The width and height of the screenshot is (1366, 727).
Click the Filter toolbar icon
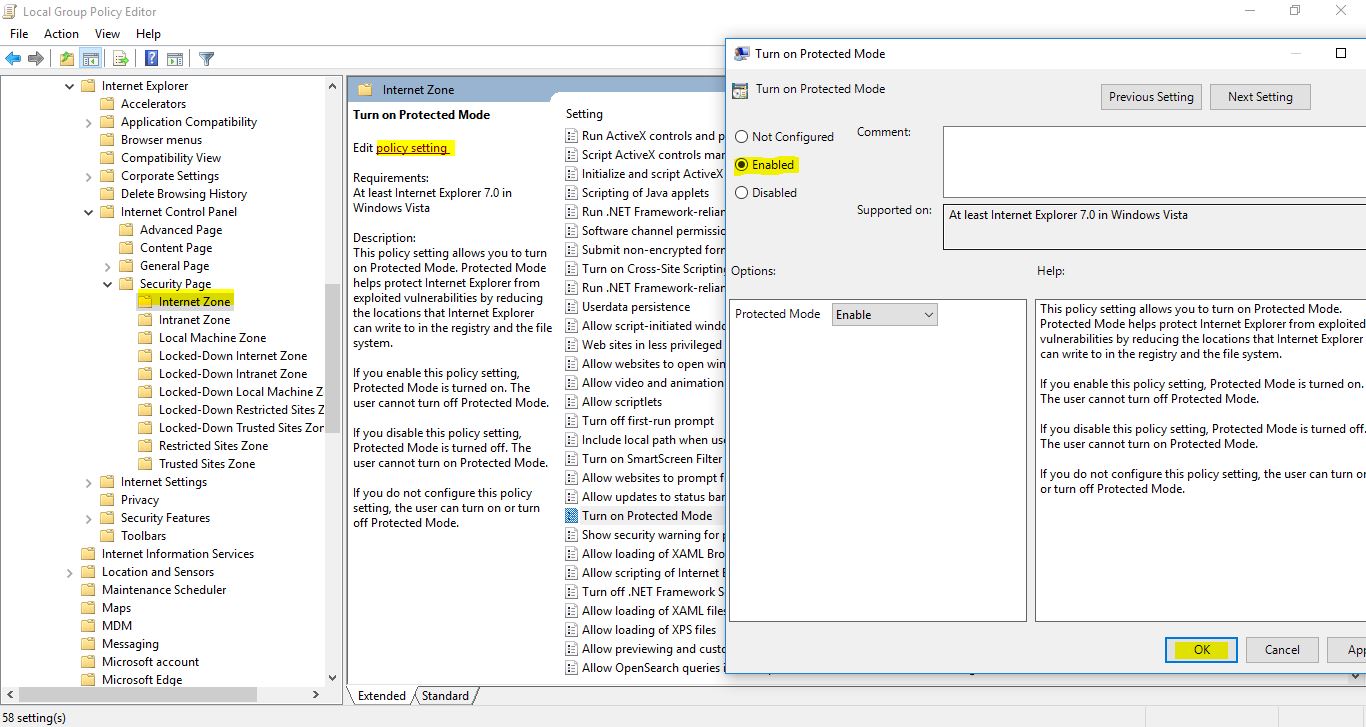click(x=207, y=58)
